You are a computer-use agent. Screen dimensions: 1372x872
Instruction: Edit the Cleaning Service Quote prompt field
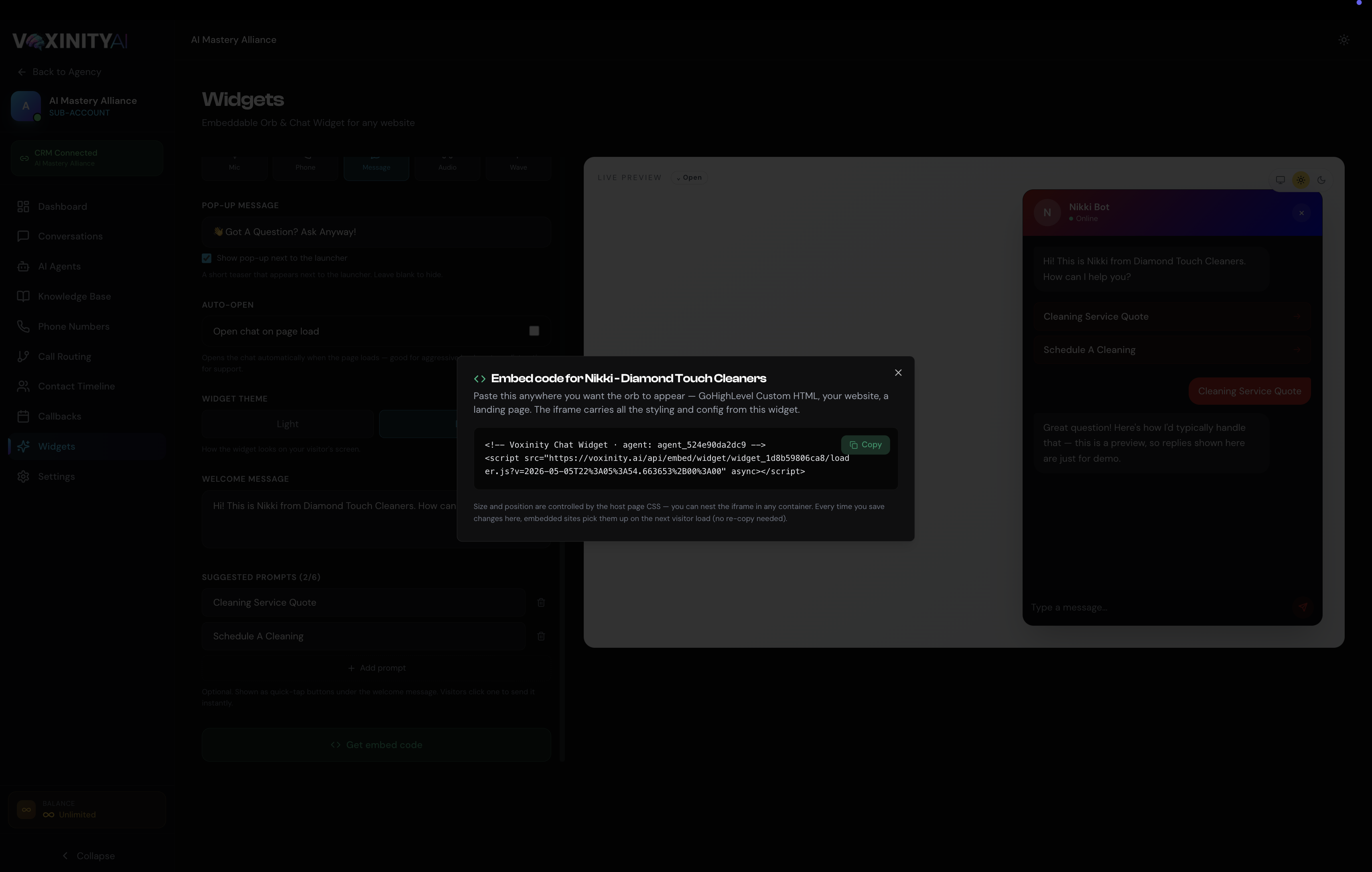363,602
